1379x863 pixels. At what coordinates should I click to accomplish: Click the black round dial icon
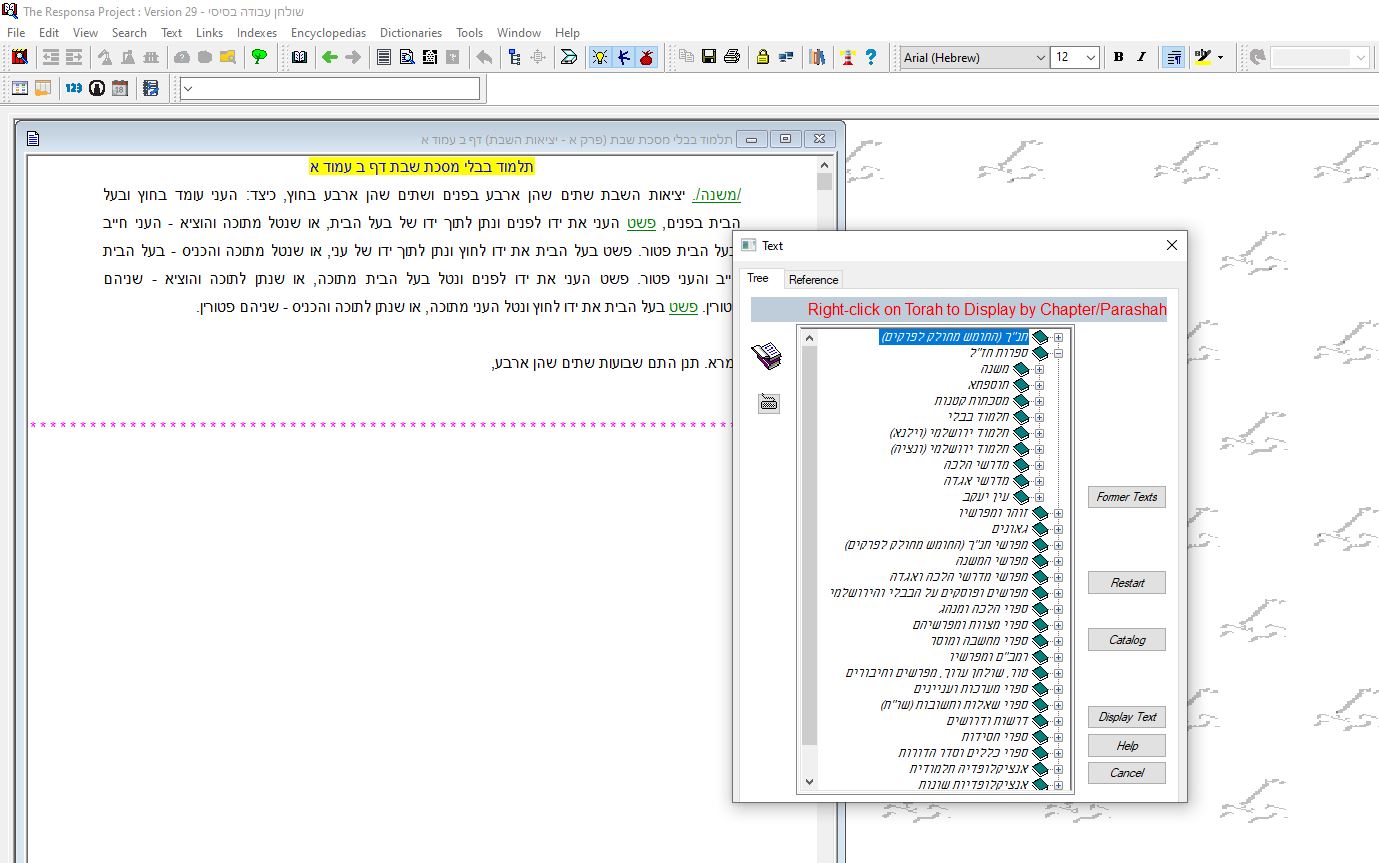[97, 88]
